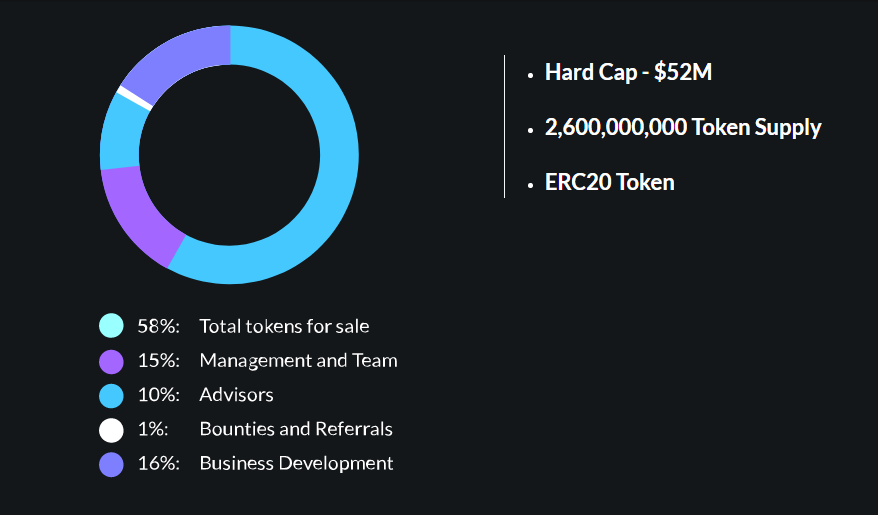
Task: Select the thin white sliver in the donut chart
Action: [x=135, y=97]
